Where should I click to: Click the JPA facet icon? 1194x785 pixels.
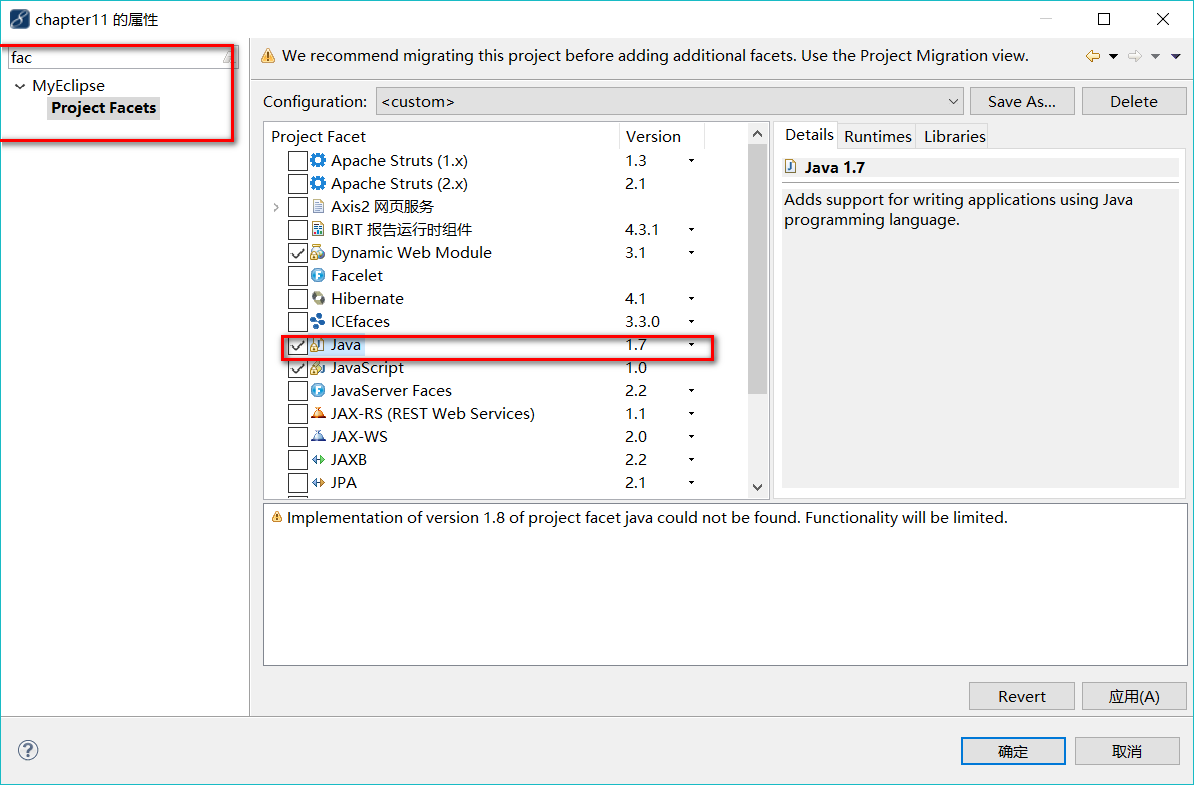[x=318, y=483]
